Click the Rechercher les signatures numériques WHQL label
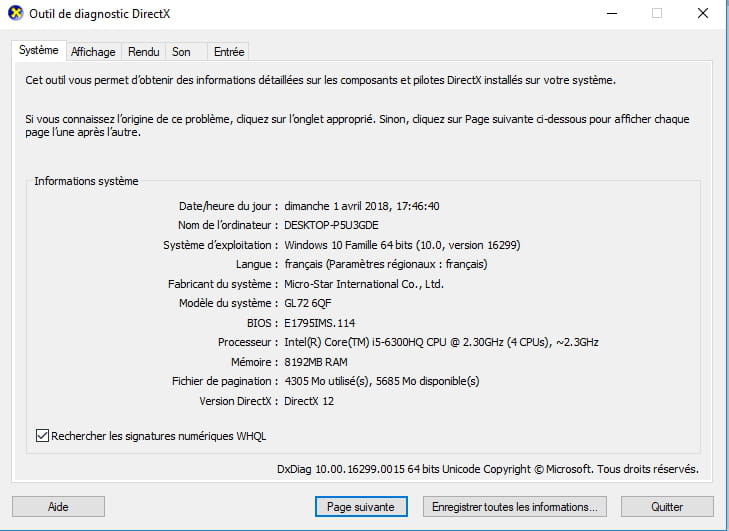 point(159,436)
